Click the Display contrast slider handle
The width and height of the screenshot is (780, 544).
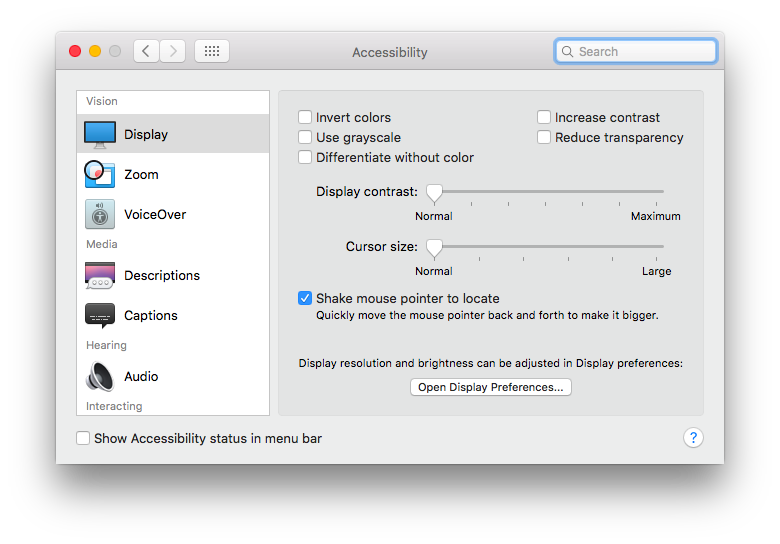click(434, 192)
